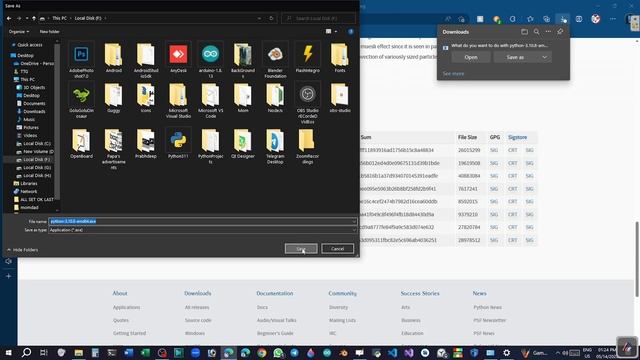This screenshot has height=360, width=640.
Task: Open the Save As dialog help button
Action: pos(351,31)
